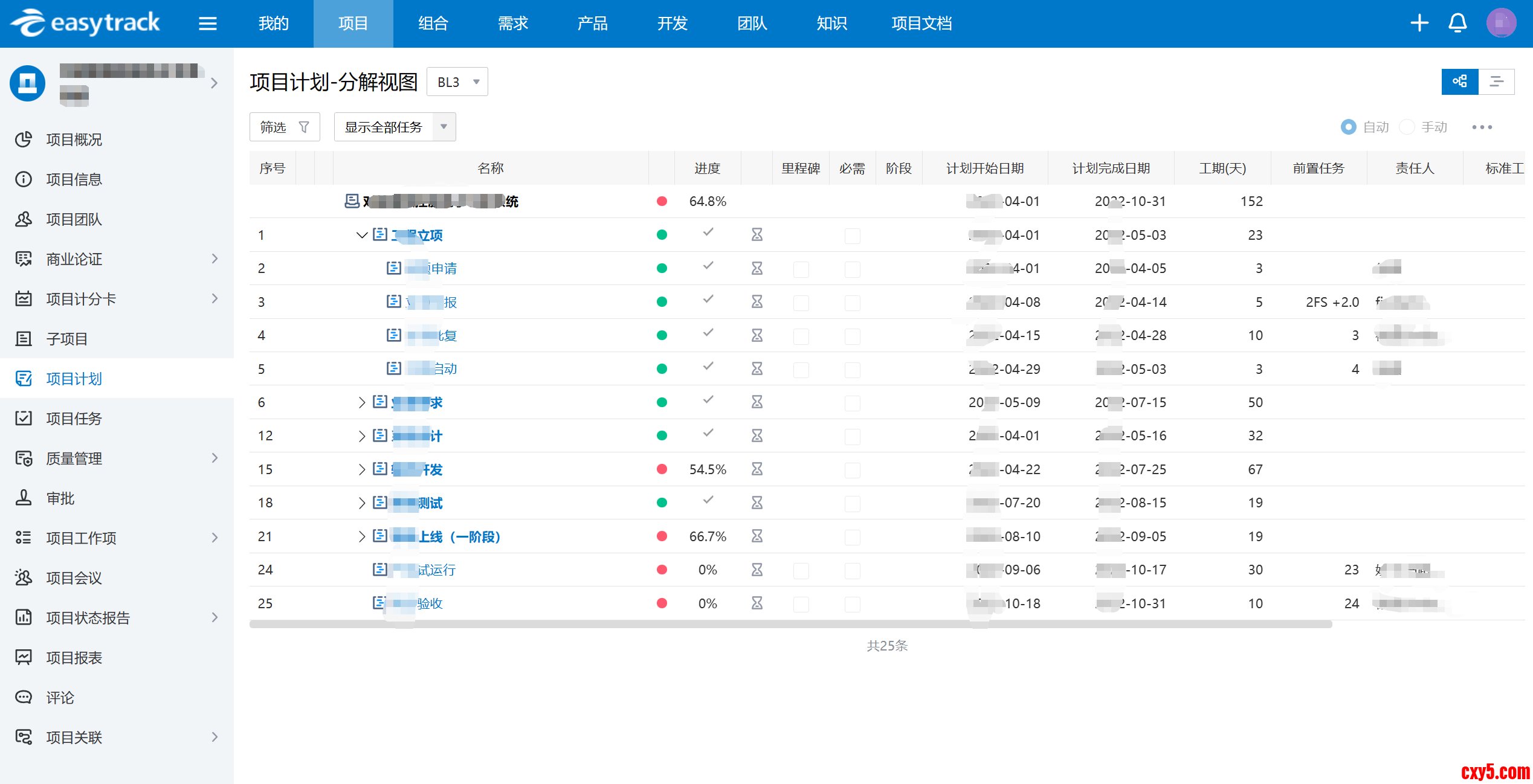The image size is (1533, 784).
Task: Open the 需求 top menu
Action: coord(512,24)
